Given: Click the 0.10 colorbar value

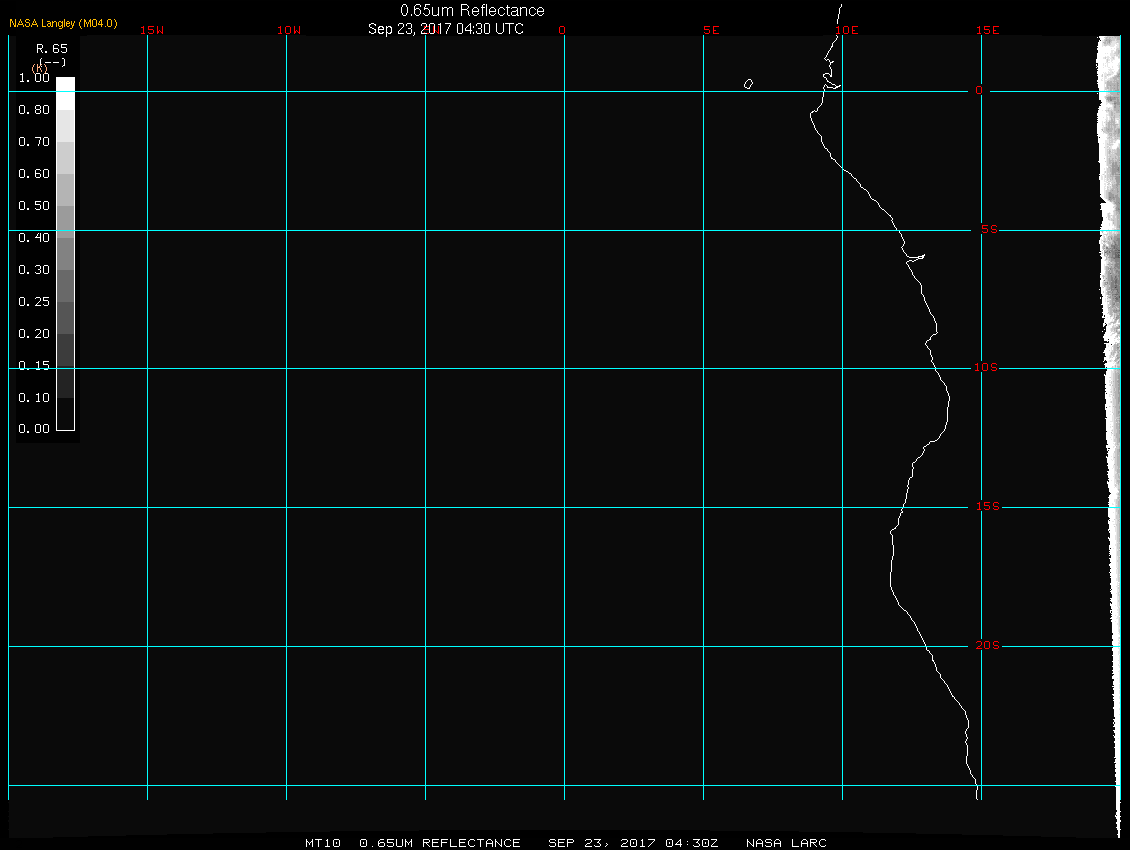Looking at the screenshot, I should coord(34,397).
